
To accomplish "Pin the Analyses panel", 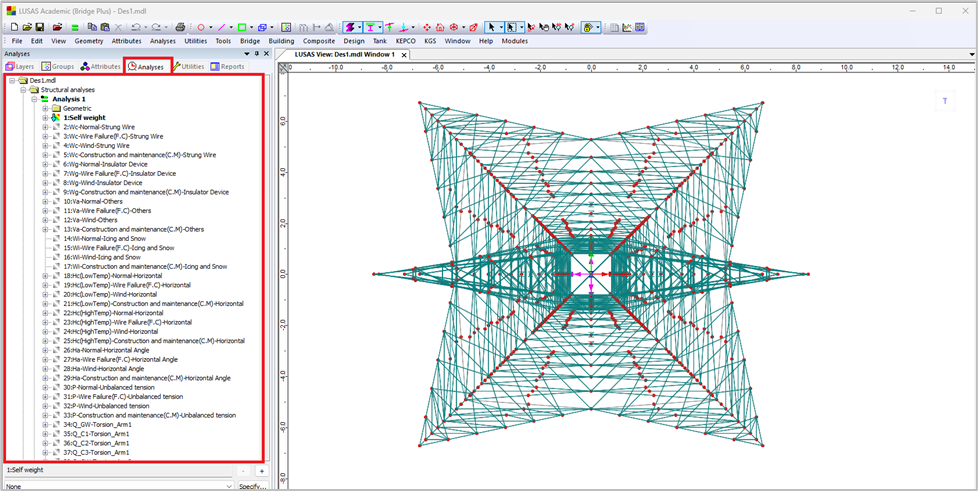I will tap(256, 54).
